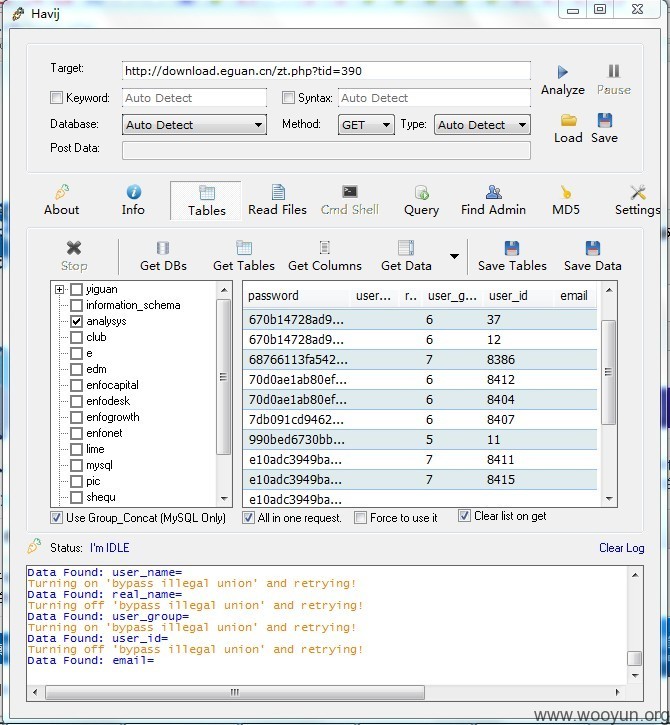
Task: Click the password column header
Action: pyautogui.click(x=296, y=296)
